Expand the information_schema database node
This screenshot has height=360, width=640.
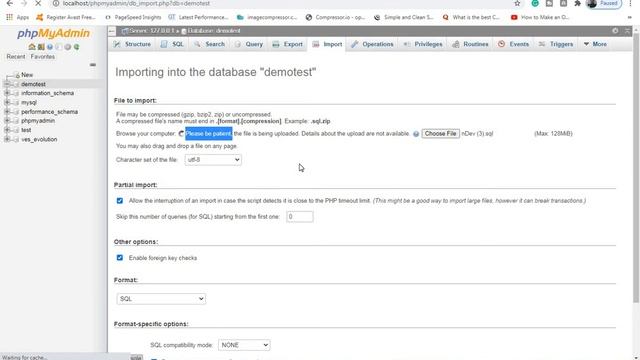click(x=7, y=93)
